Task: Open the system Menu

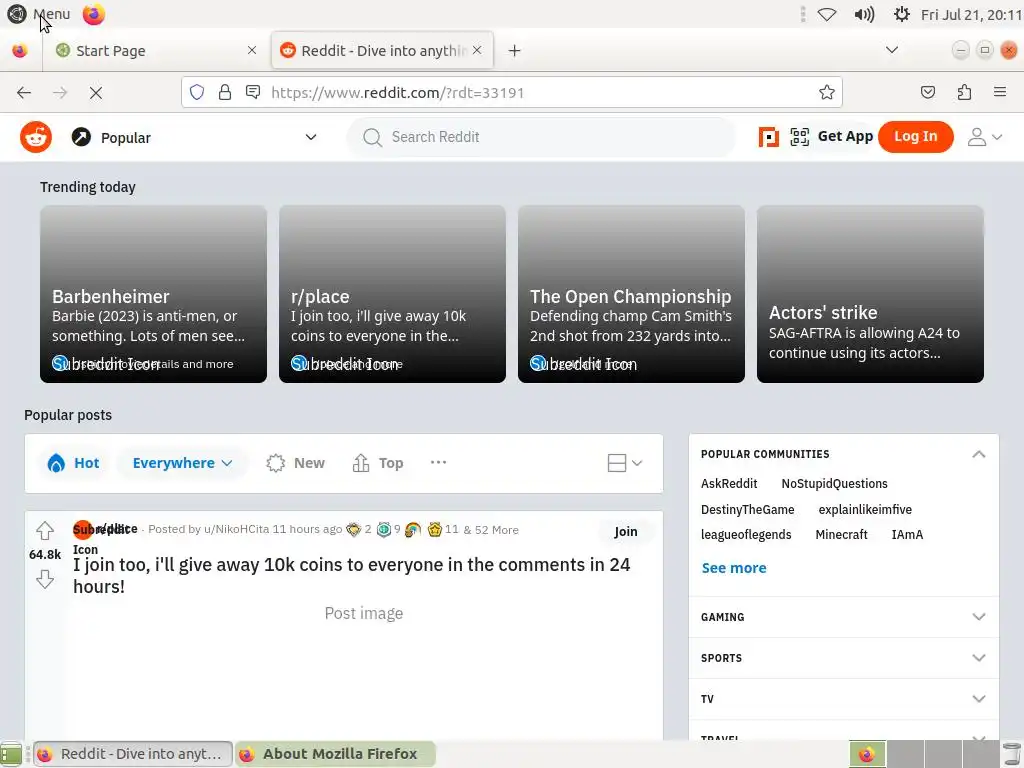Action: coord(39,14)
